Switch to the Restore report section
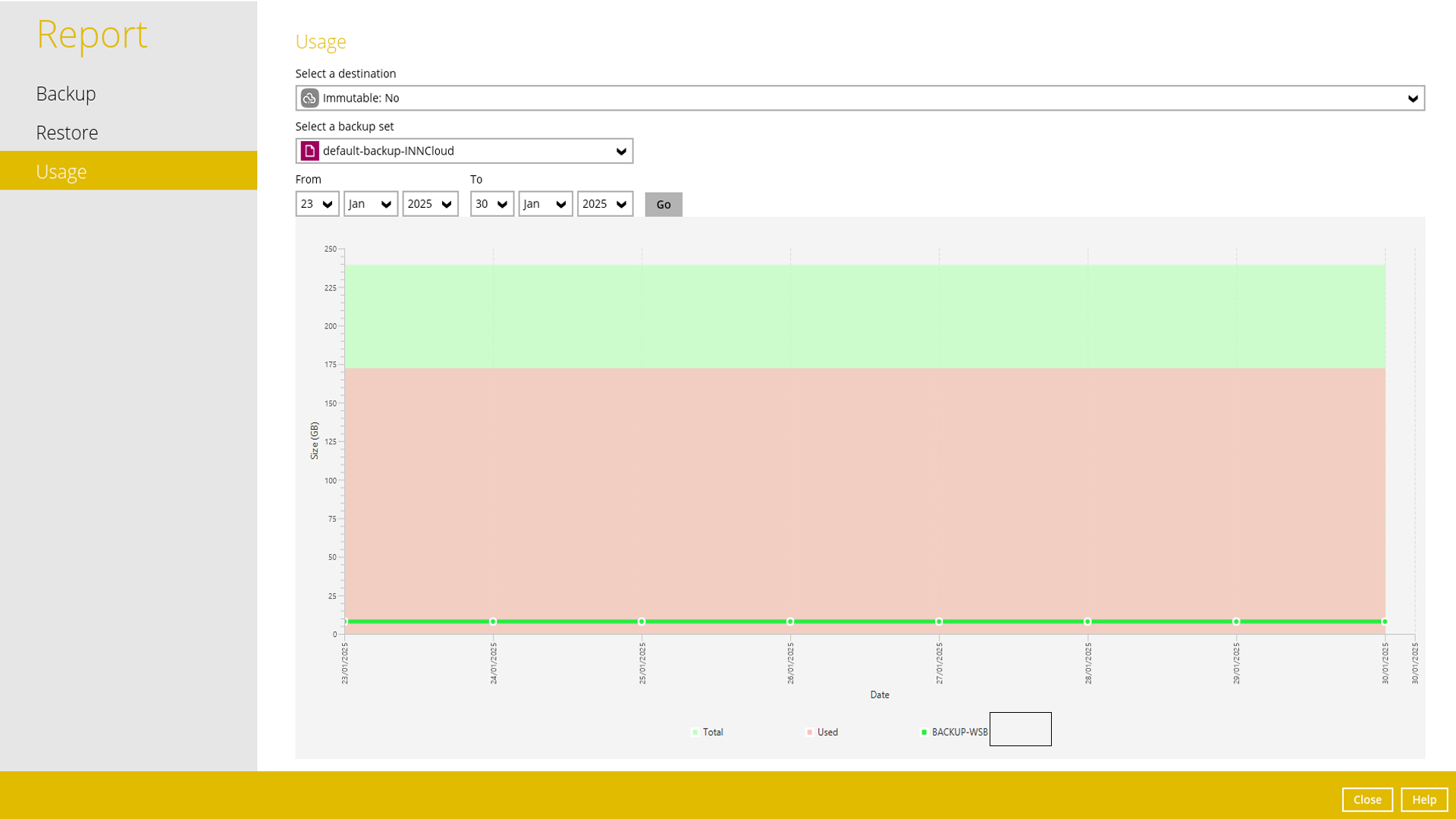The height and width of the screenshot is (819, 1456). [67, 133]
